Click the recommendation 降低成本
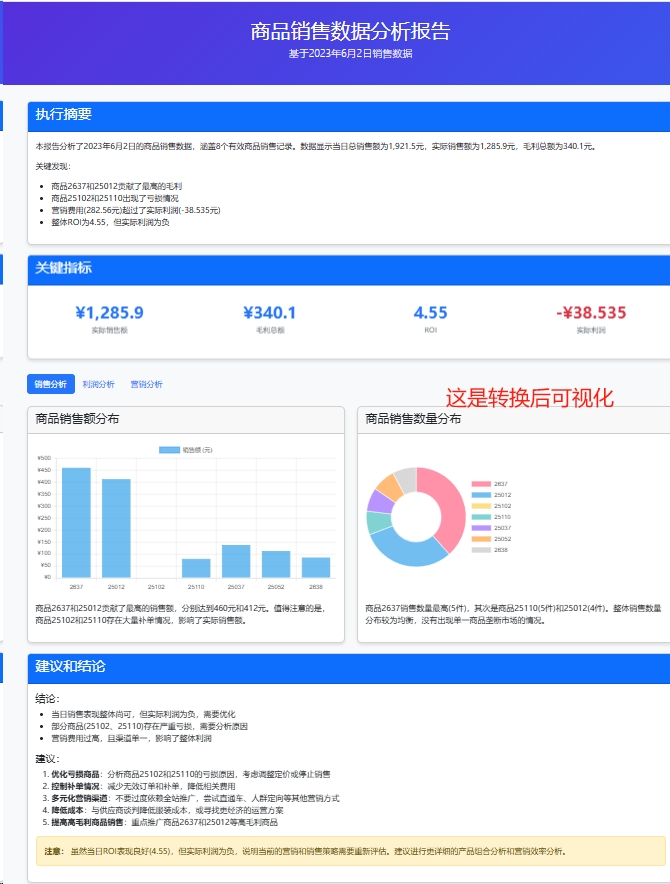The image size is (670, 884). tap(168, 810)
